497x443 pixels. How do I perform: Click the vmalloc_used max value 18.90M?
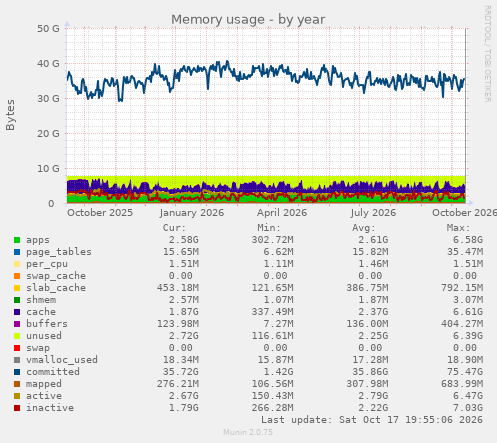(465, 360)
